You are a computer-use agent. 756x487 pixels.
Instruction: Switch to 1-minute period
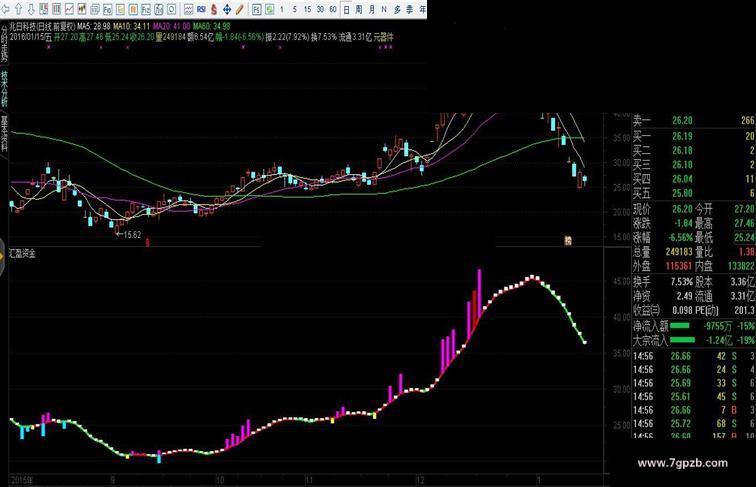[x=282, y=9]
